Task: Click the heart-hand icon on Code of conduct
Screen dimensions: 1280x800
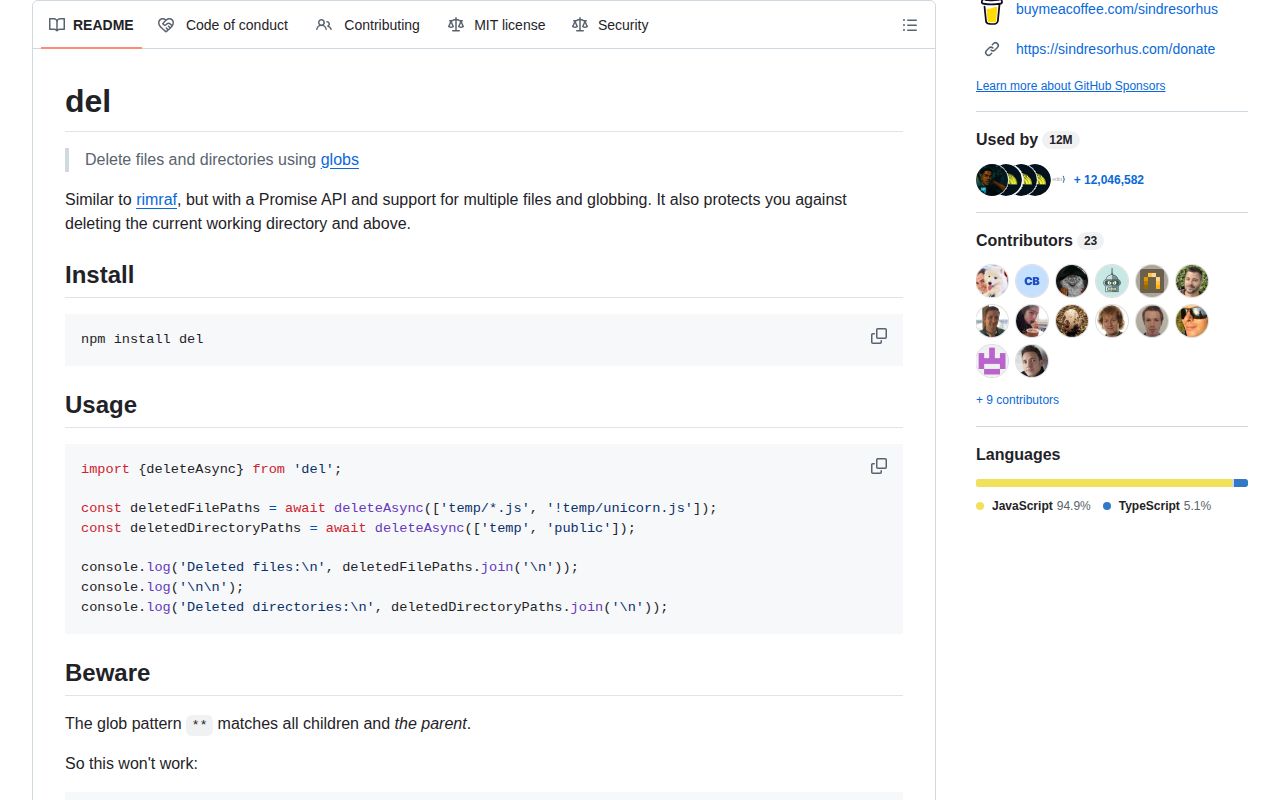Action: pos(166,25)
